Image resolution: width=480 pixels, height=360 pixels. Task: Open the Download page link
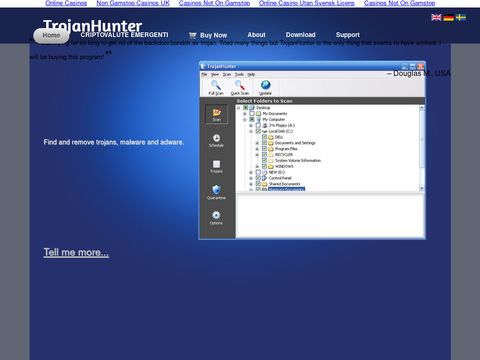300,35
